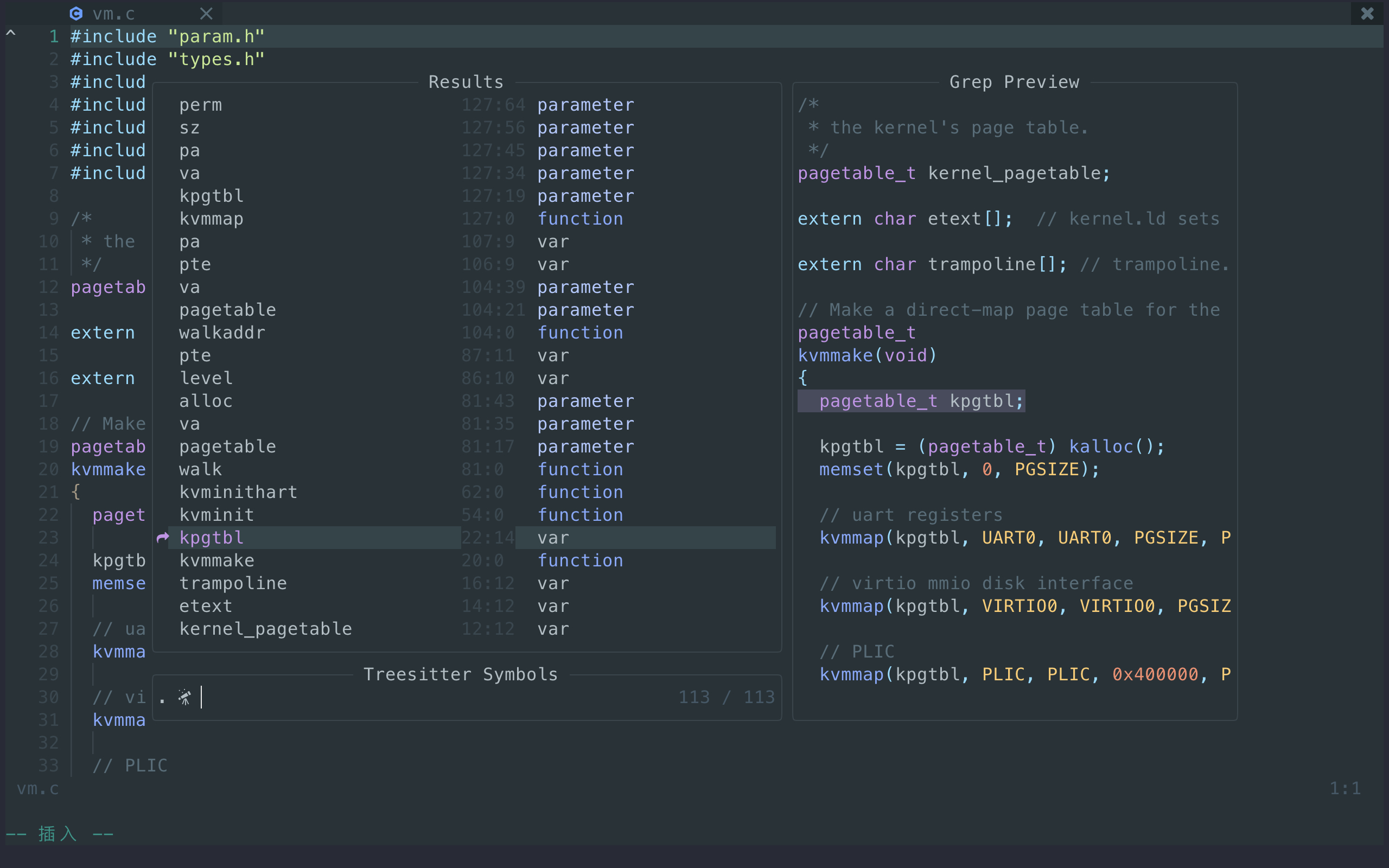1389x868 pixels.
Task: Select kpgtbl parameter at 127:19
Action: tap(467, 196)
